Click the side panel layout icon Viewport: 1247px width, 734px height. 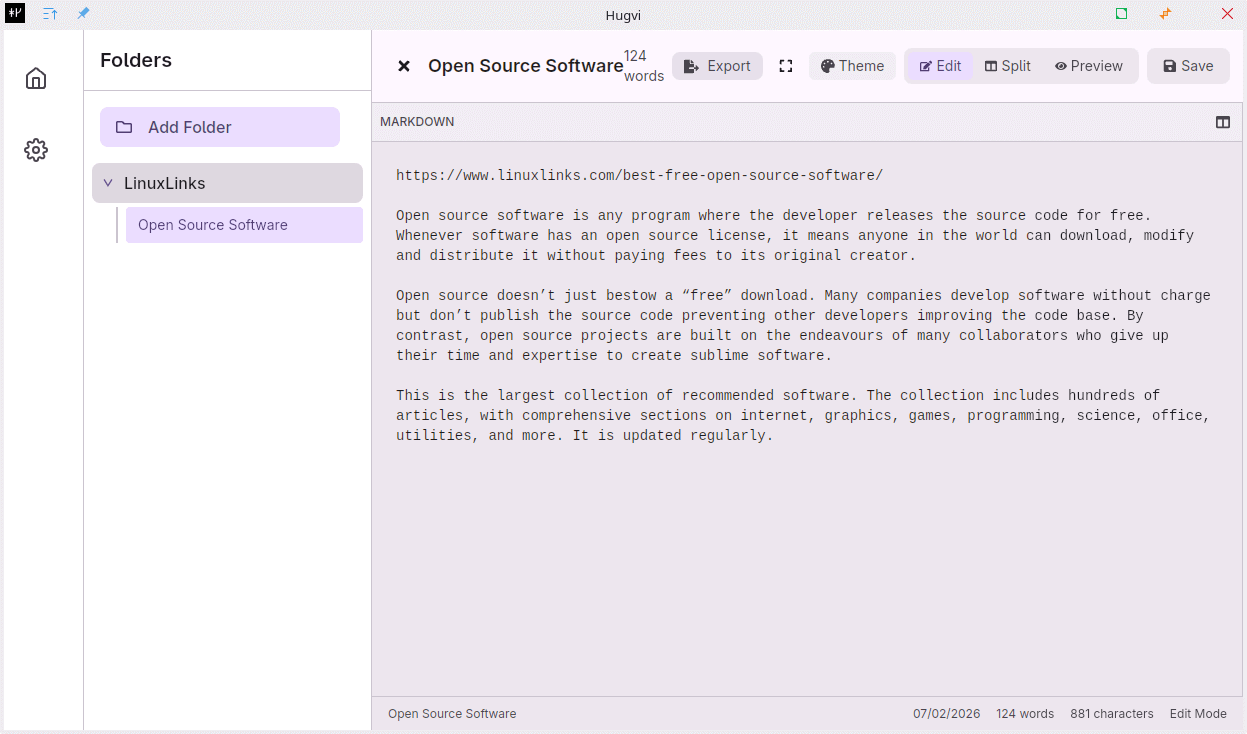1222,122
